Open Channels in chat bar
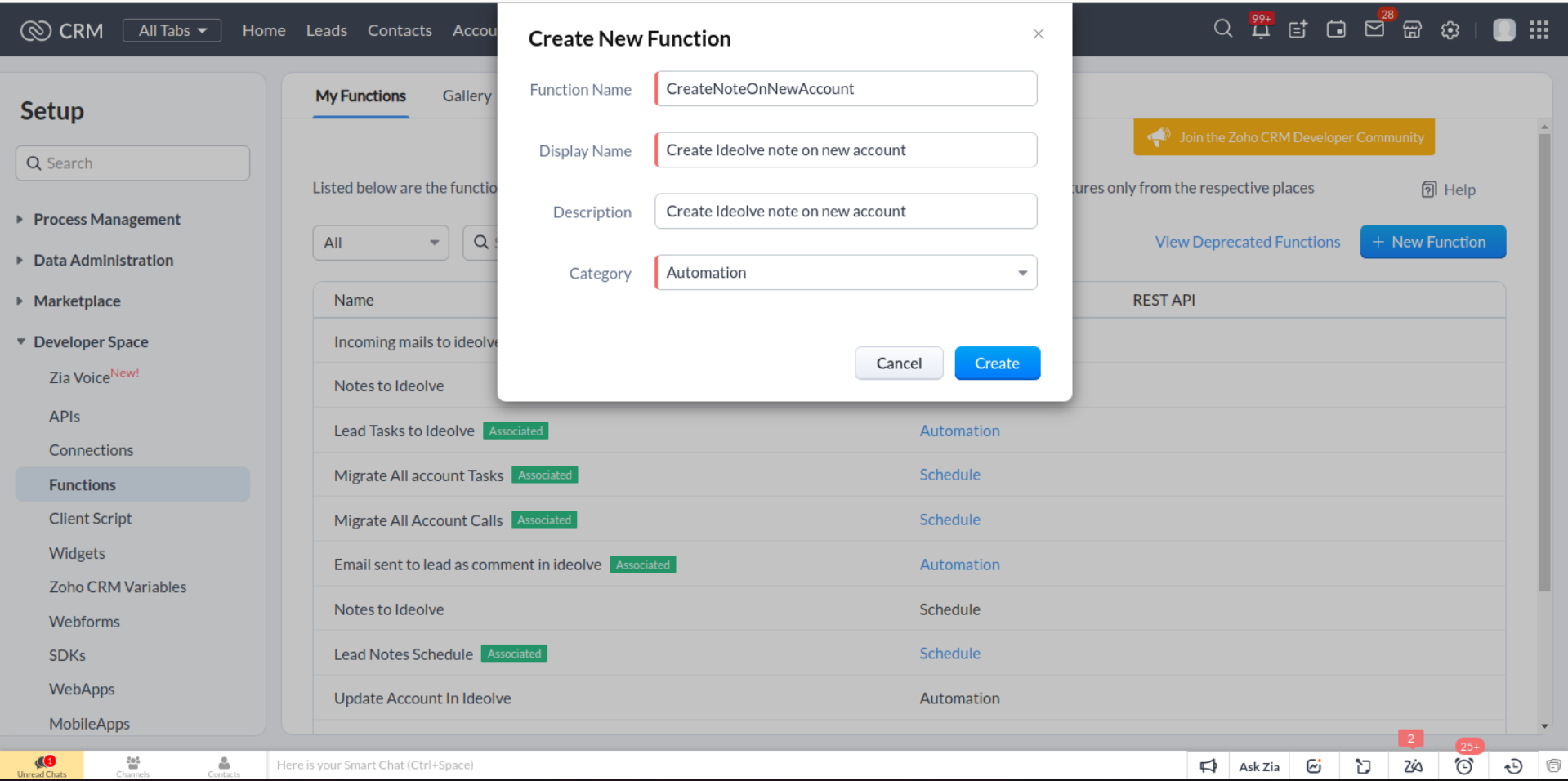Screen dimensions: 1568x781 click(x=132, y=766)
